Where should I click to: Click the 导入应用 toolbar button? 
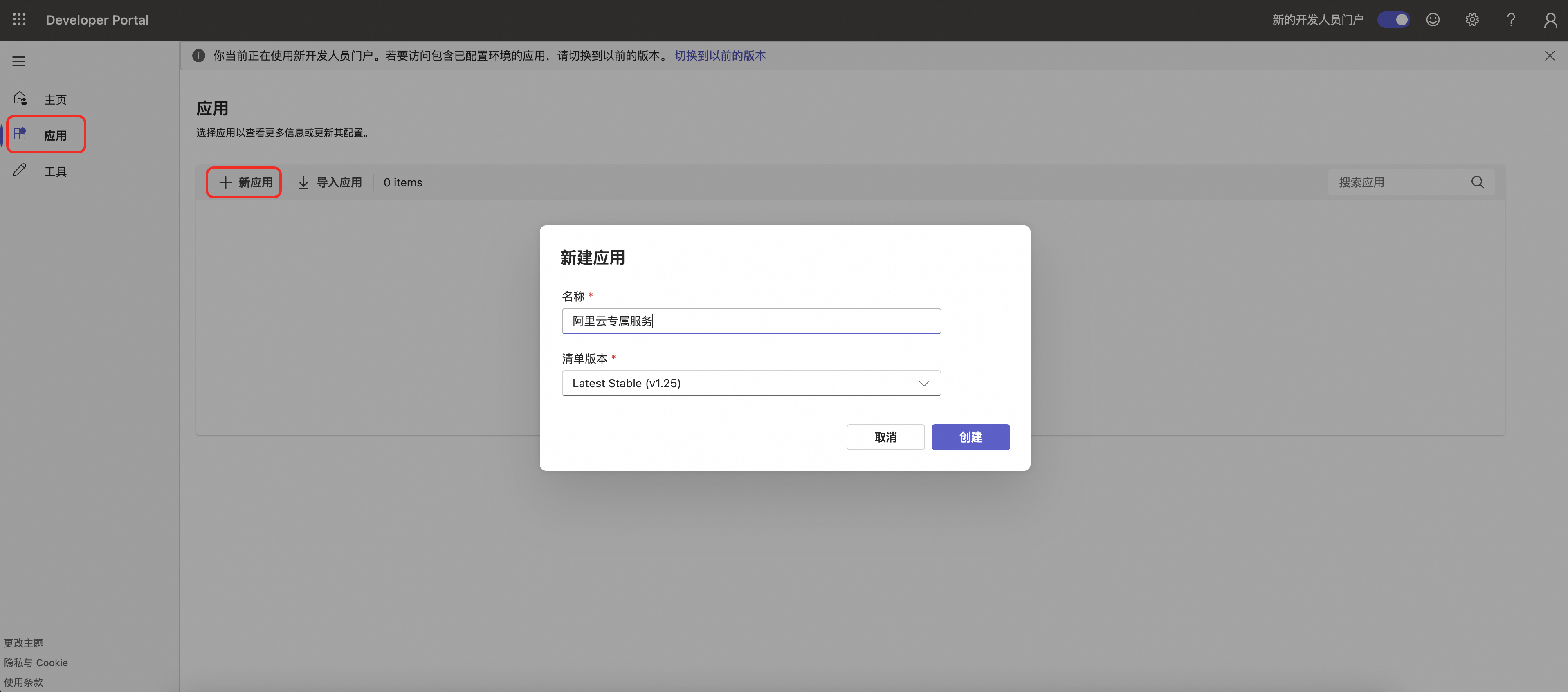[329, 182]
